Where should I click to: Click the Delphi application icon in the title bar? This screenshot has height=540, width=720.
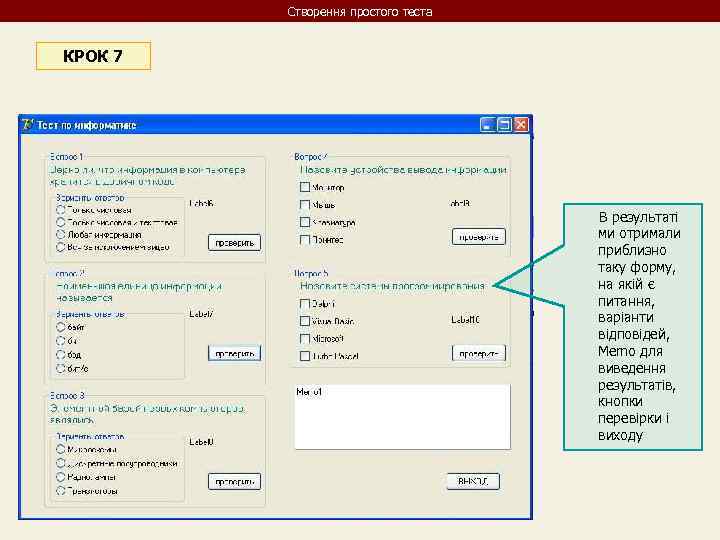(x=28, y=124)
